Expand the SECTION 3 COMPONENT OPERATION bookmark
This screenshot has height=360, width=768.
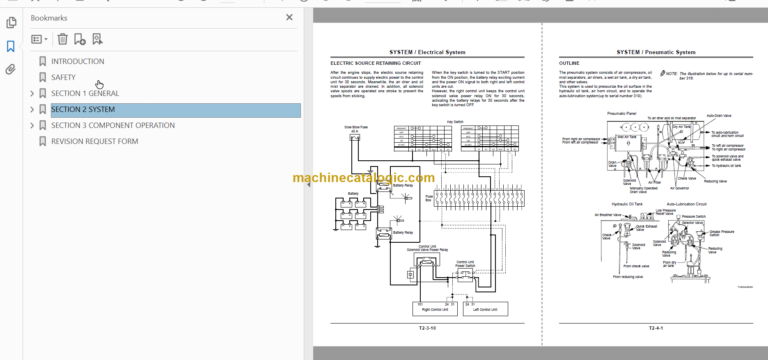click(32, 125)
